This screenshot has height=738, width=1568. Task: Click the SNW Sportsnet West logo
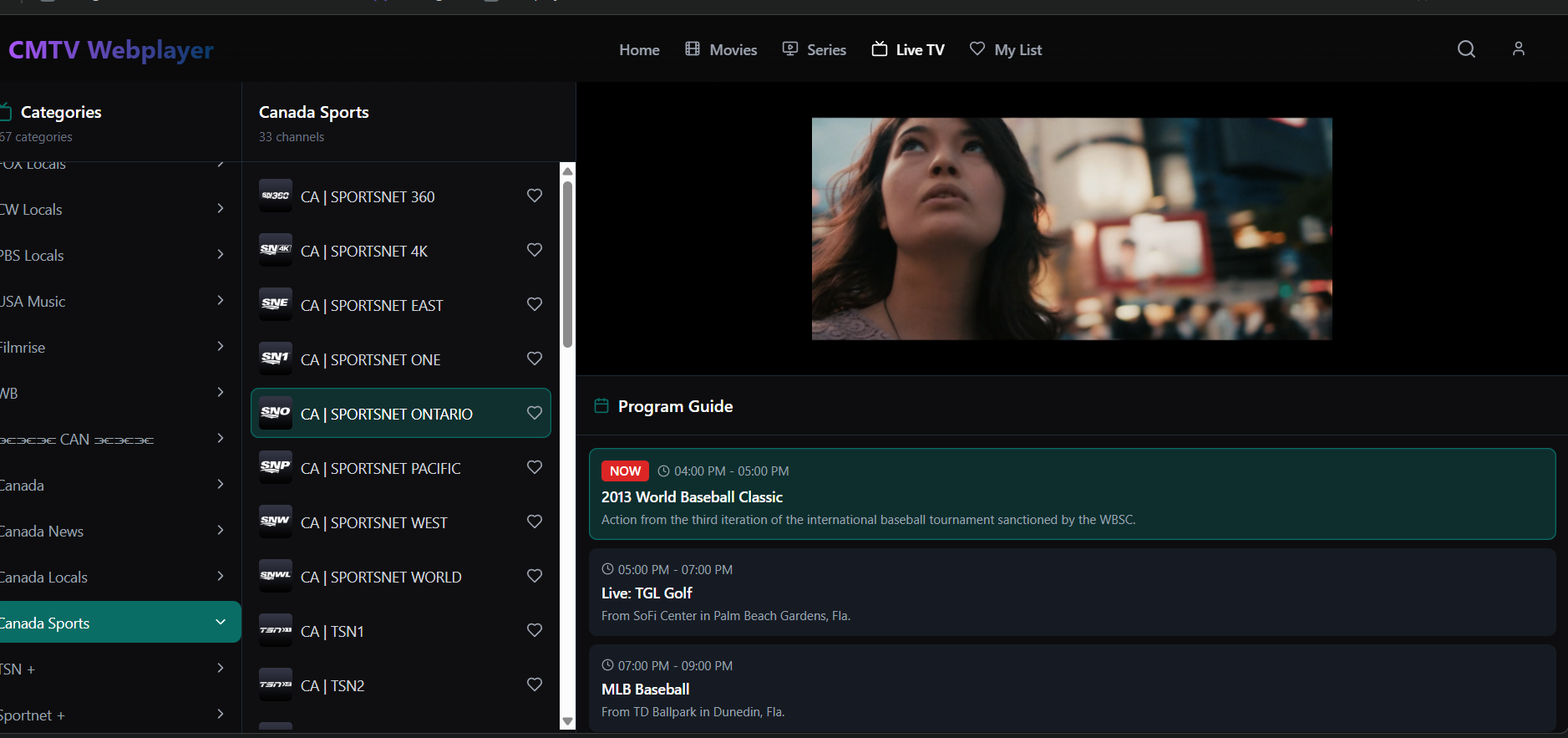click(x=276, y=522)
